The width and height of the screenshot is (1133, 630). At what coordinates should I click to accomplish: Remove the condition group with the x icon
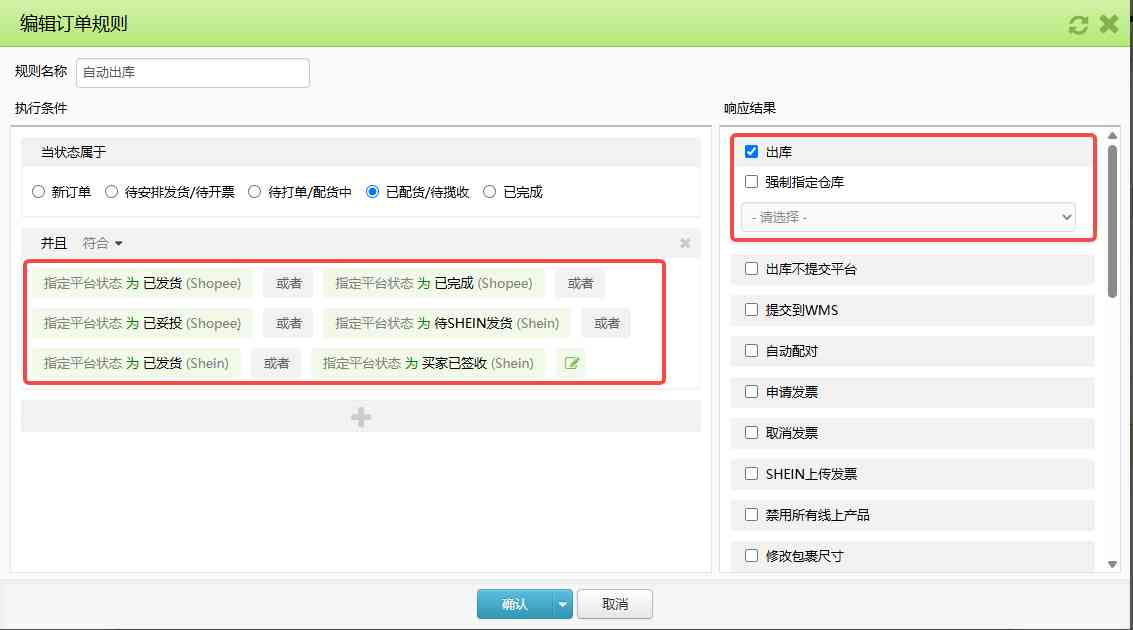pos(685,243)
